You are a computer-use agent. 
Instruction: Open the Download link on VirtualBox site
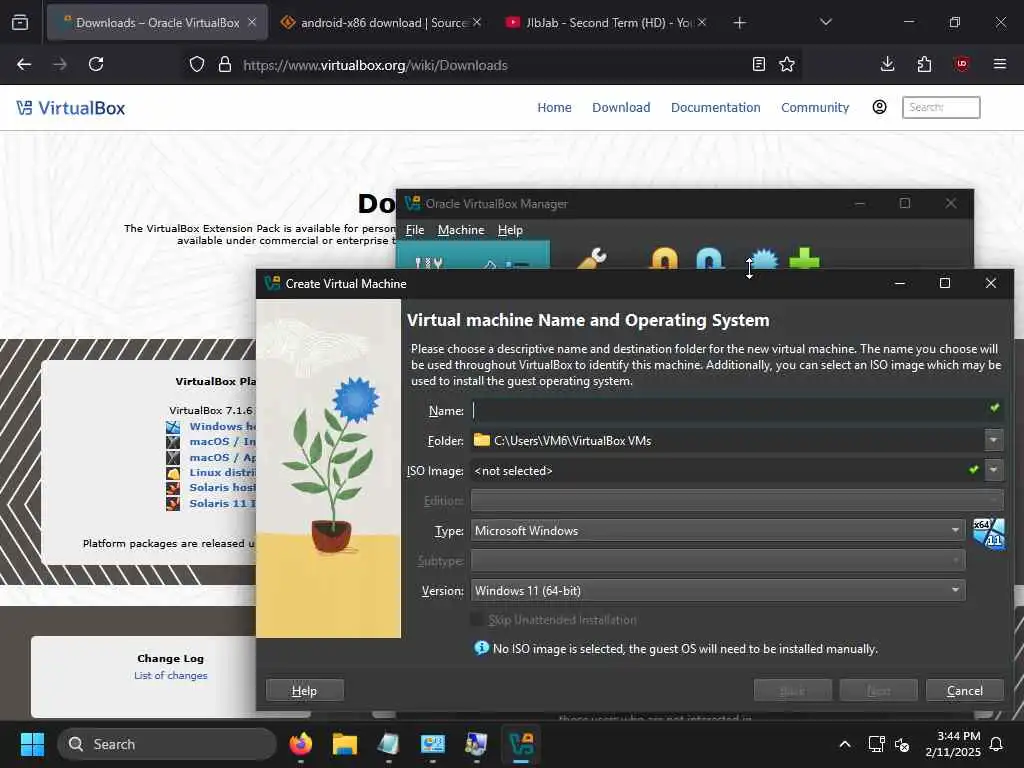620,107
